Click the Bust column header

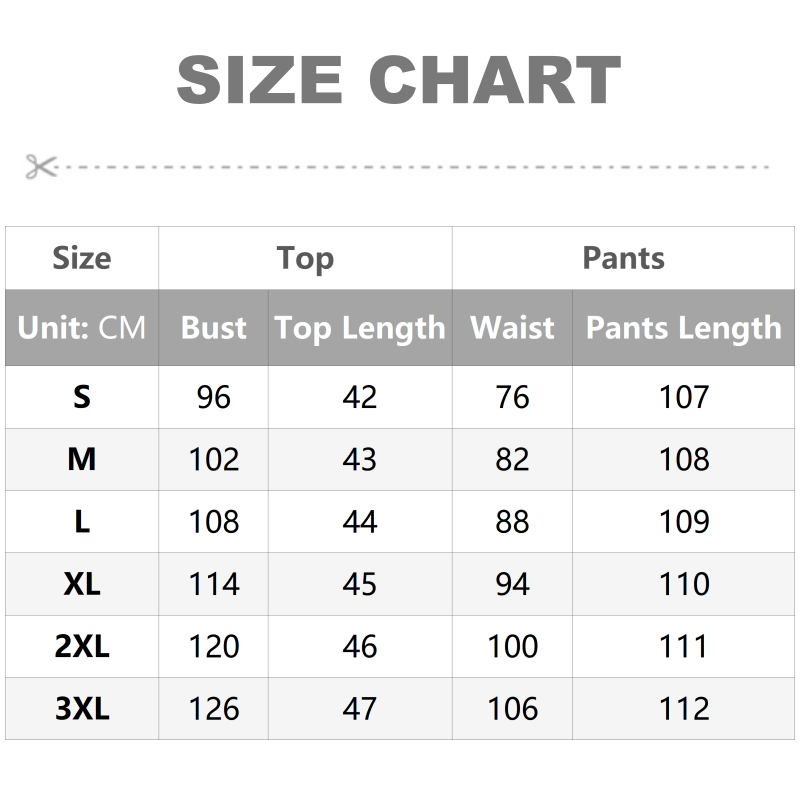tap(213, 327)
